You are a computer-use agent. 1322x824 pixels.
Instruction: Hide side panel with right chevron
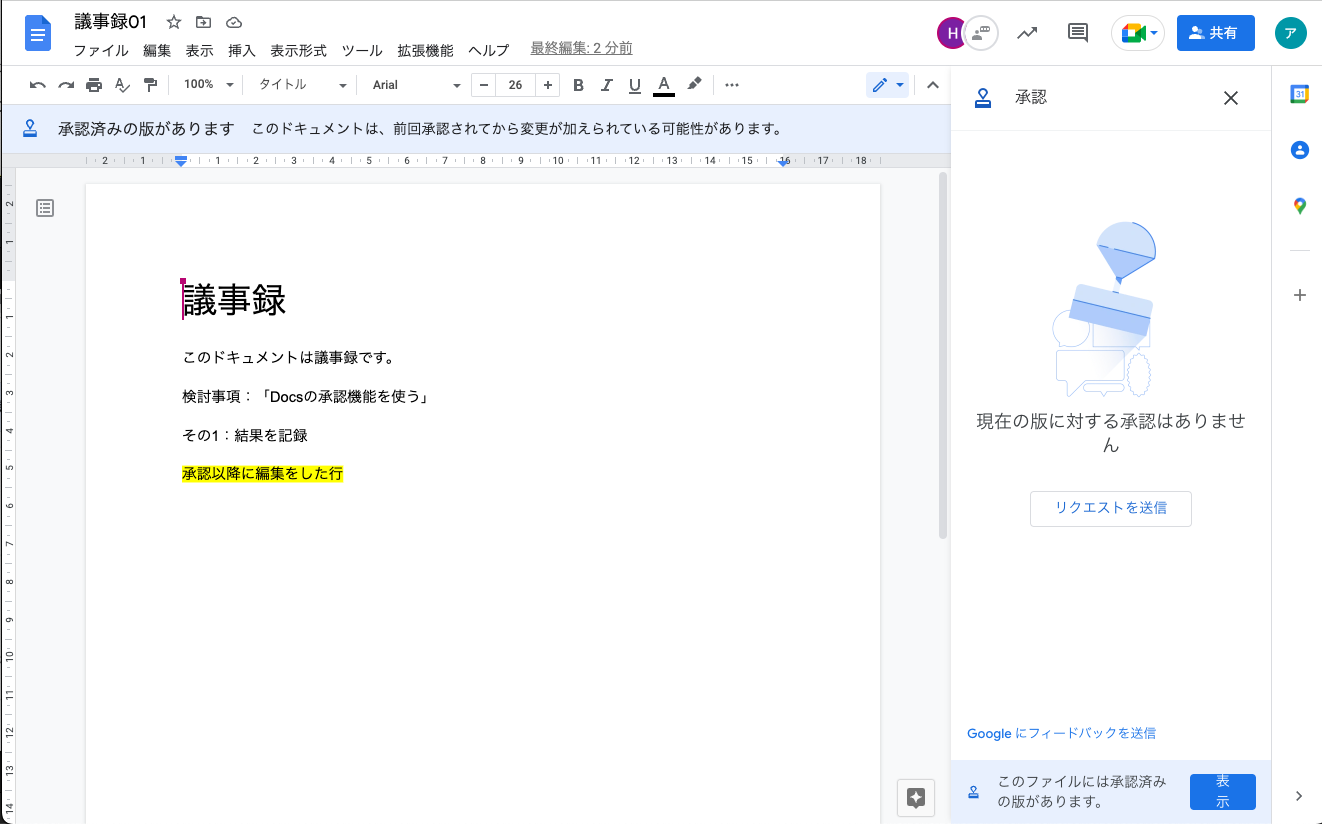pos(1299,796)
